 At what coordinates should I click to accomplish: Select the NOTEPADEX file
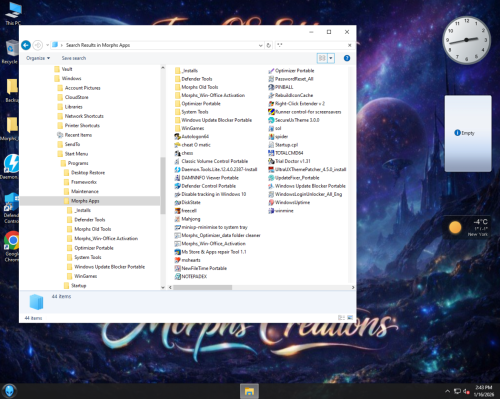(x=191, y=276)
